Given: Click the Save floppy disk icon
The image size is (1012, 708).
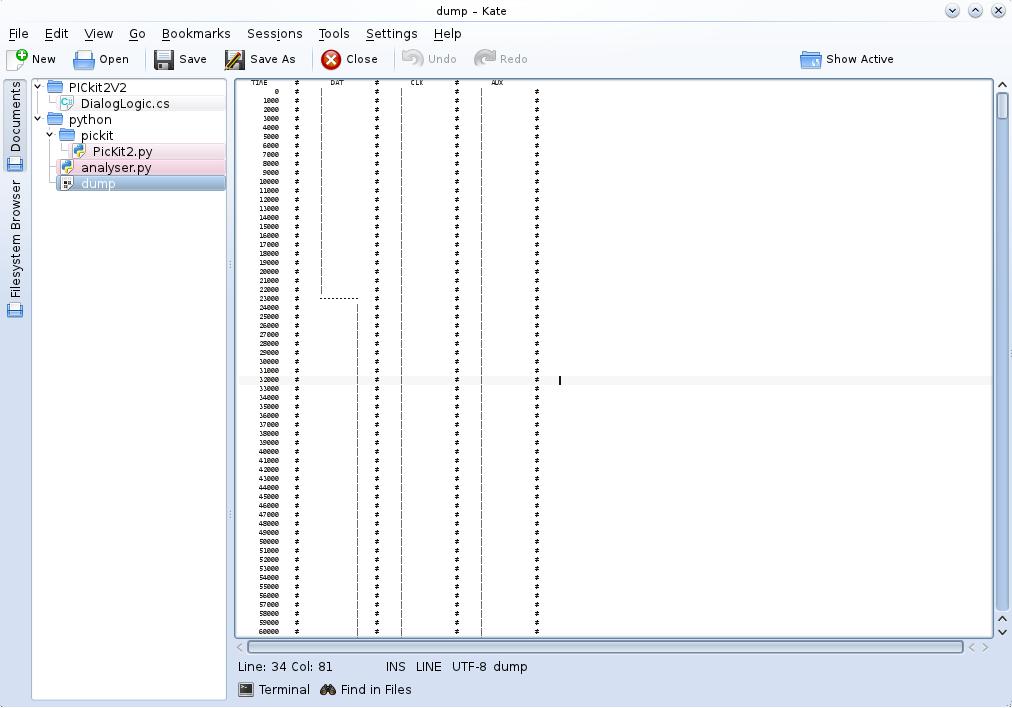Looking at the screenshot, I should point(164,59).
